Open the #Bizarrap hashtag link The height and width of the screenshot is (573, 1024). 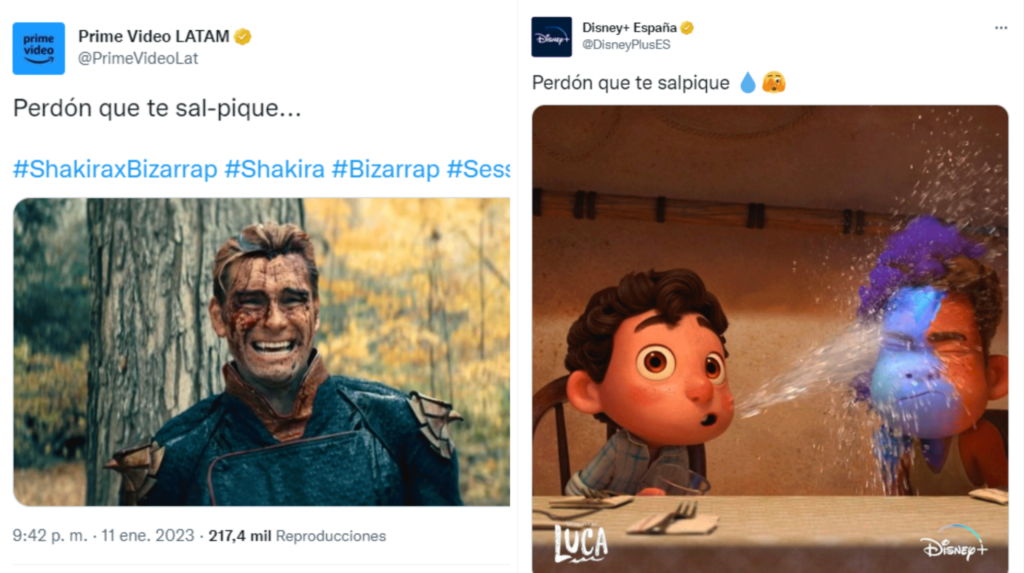click(x=385, y=169)
